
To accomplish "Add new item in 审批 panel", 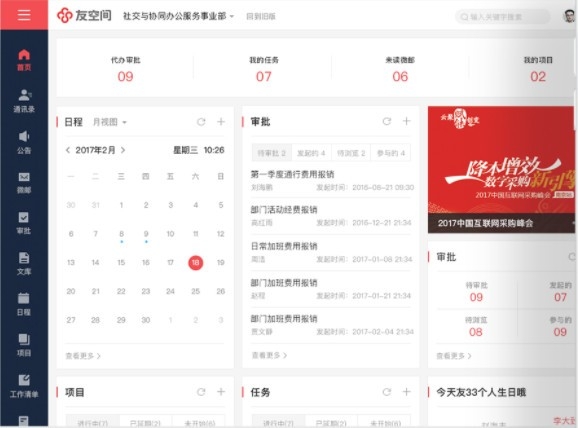I will click(406, 121).
